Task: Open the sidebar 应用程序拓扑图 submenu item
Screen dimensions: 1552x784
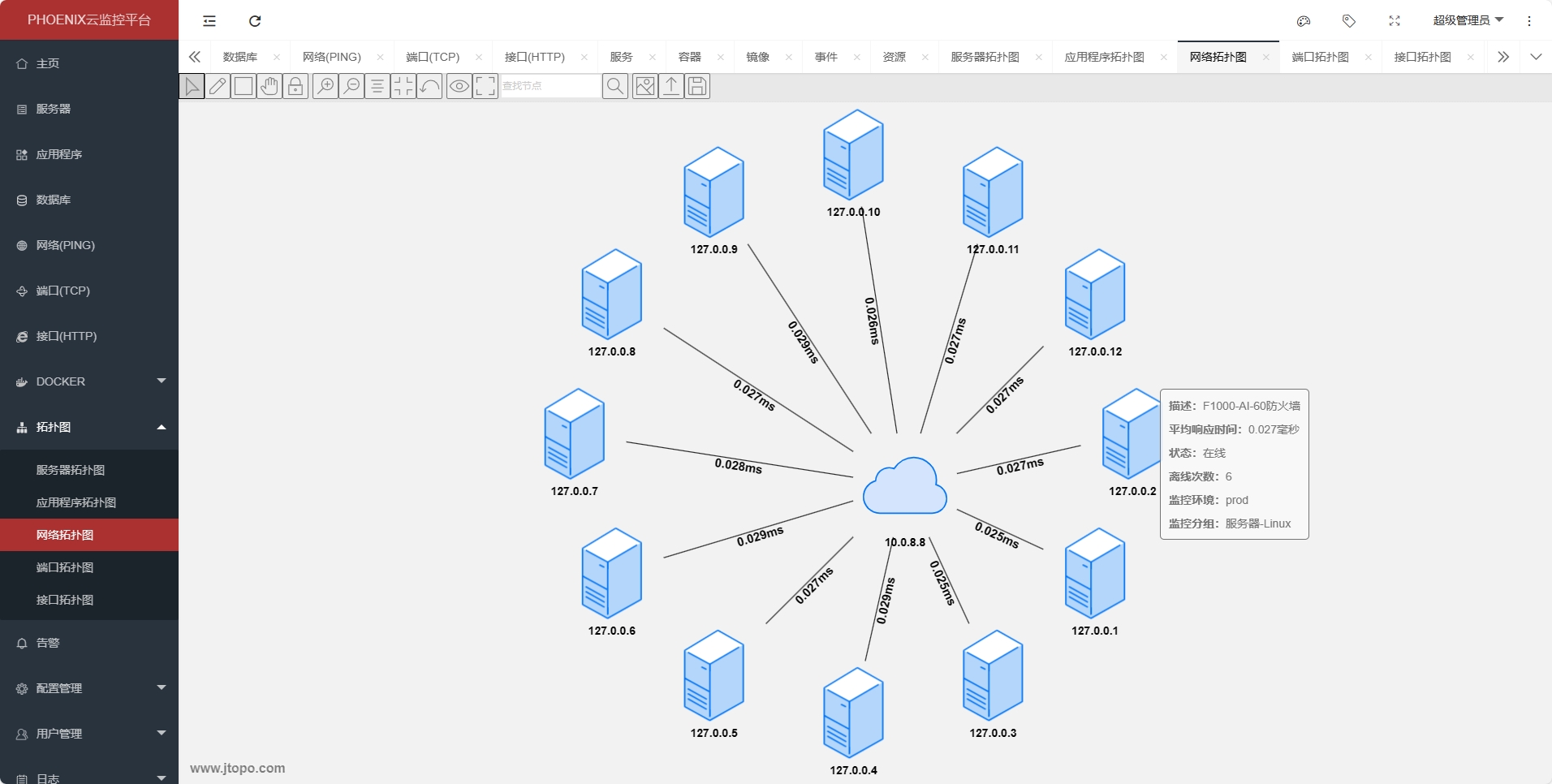Action: point(89,502)
